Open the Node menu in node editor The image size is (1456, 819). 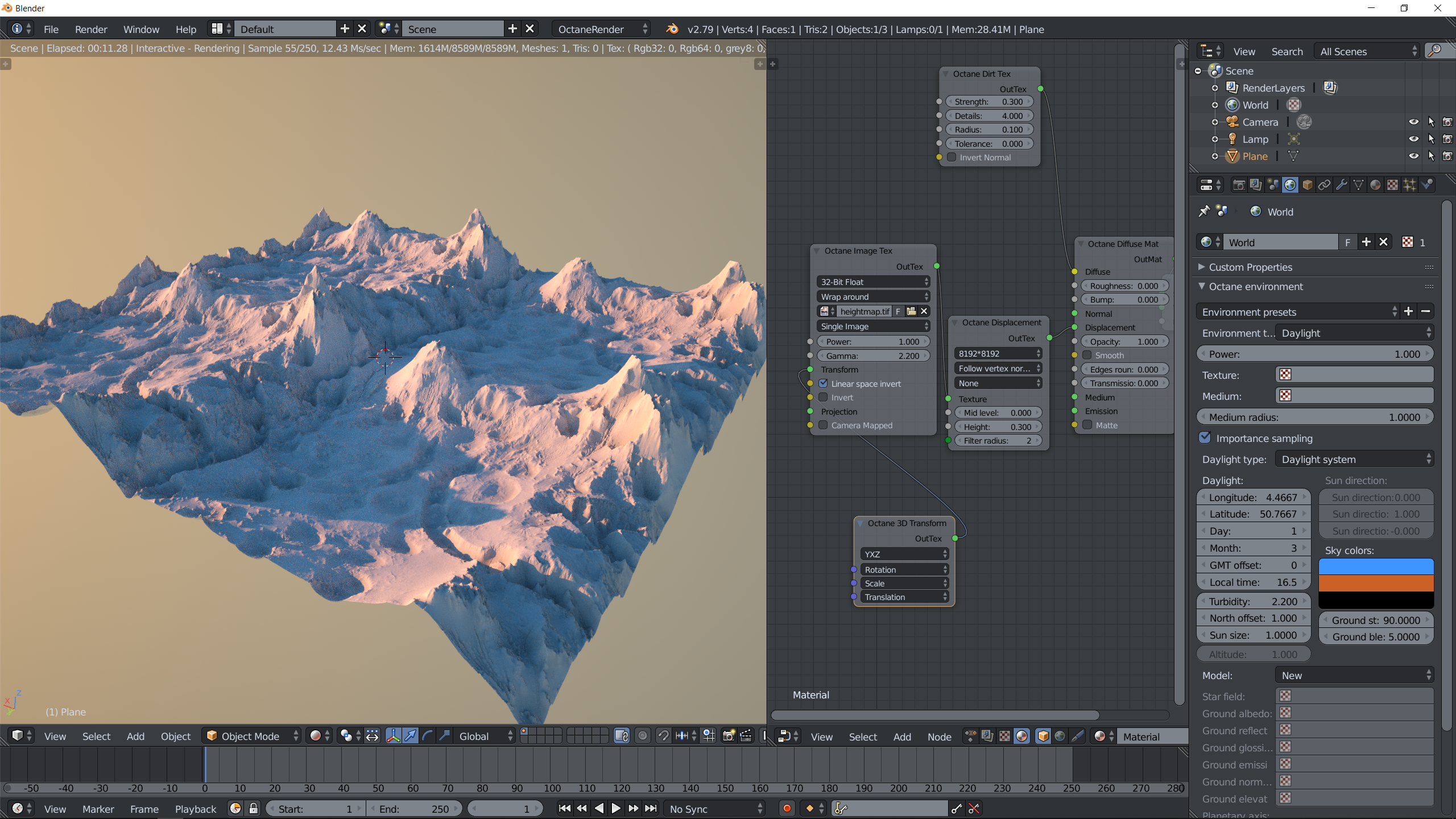click(x=939, y=737)
